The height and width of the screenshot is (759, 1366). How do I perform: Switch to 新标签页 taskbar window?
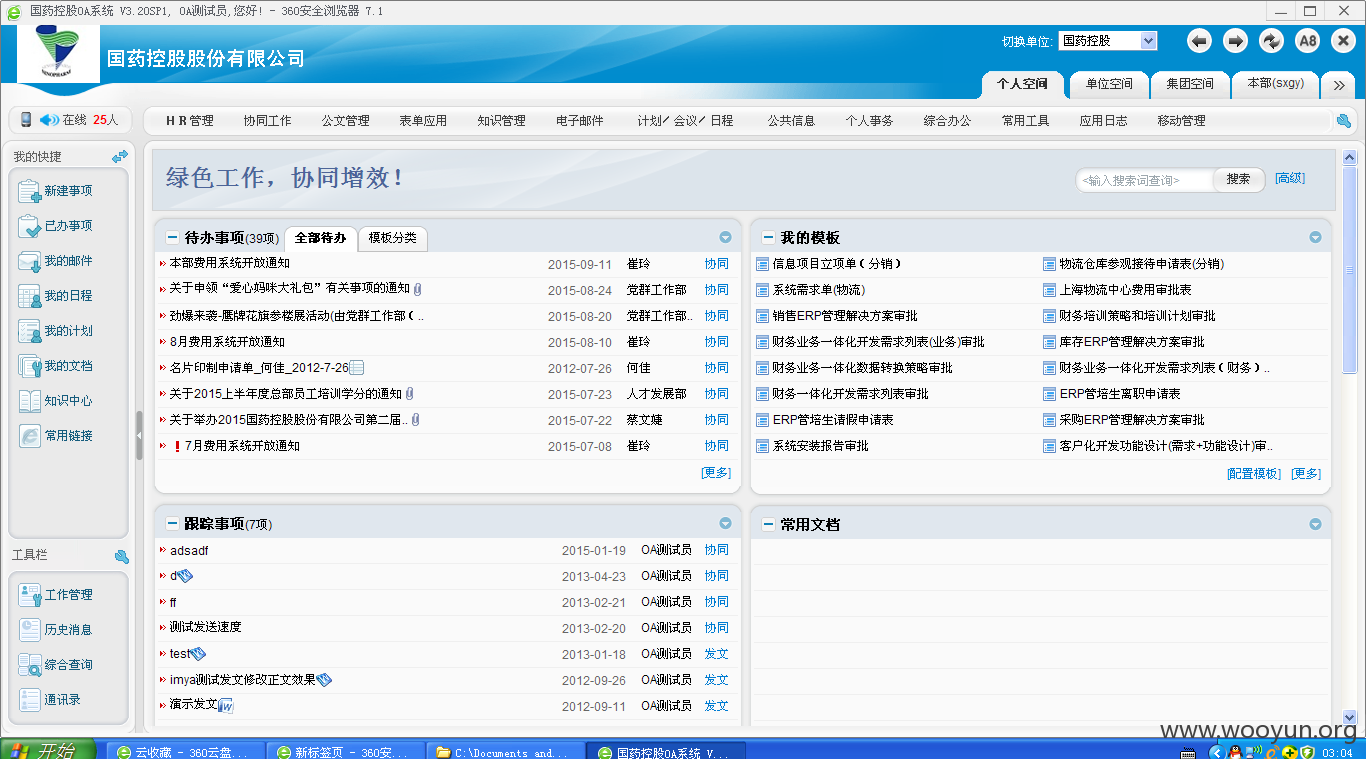point(345,751)
